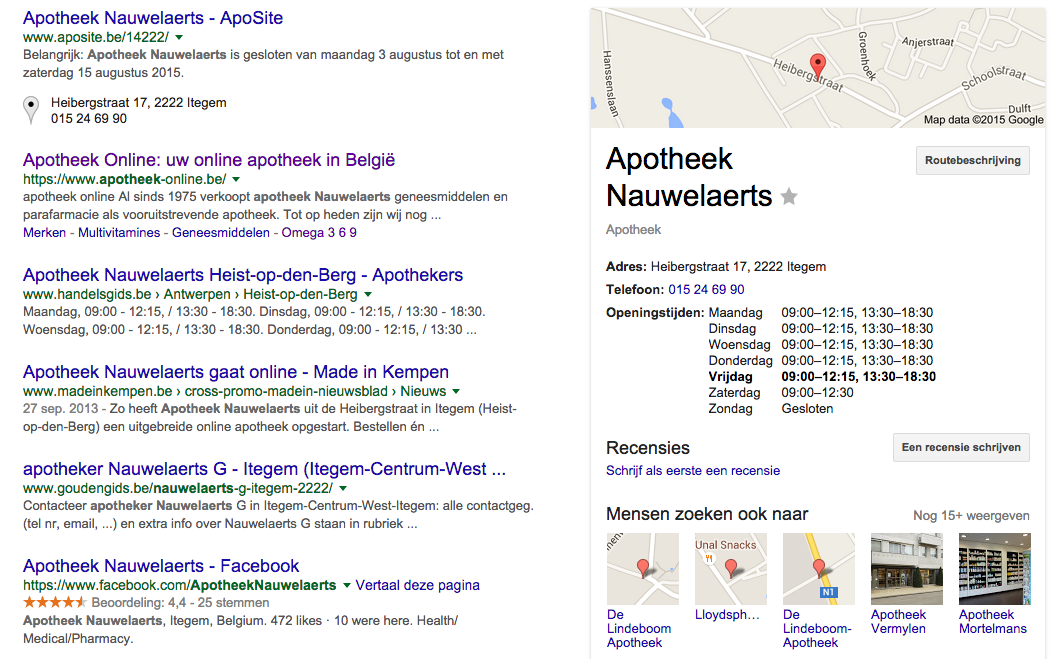Image resolution: width=1060 pixels, height=659 pixels.
Task: Open the Apotheek Mortelmans photo thumbnail
Action: 994,568
